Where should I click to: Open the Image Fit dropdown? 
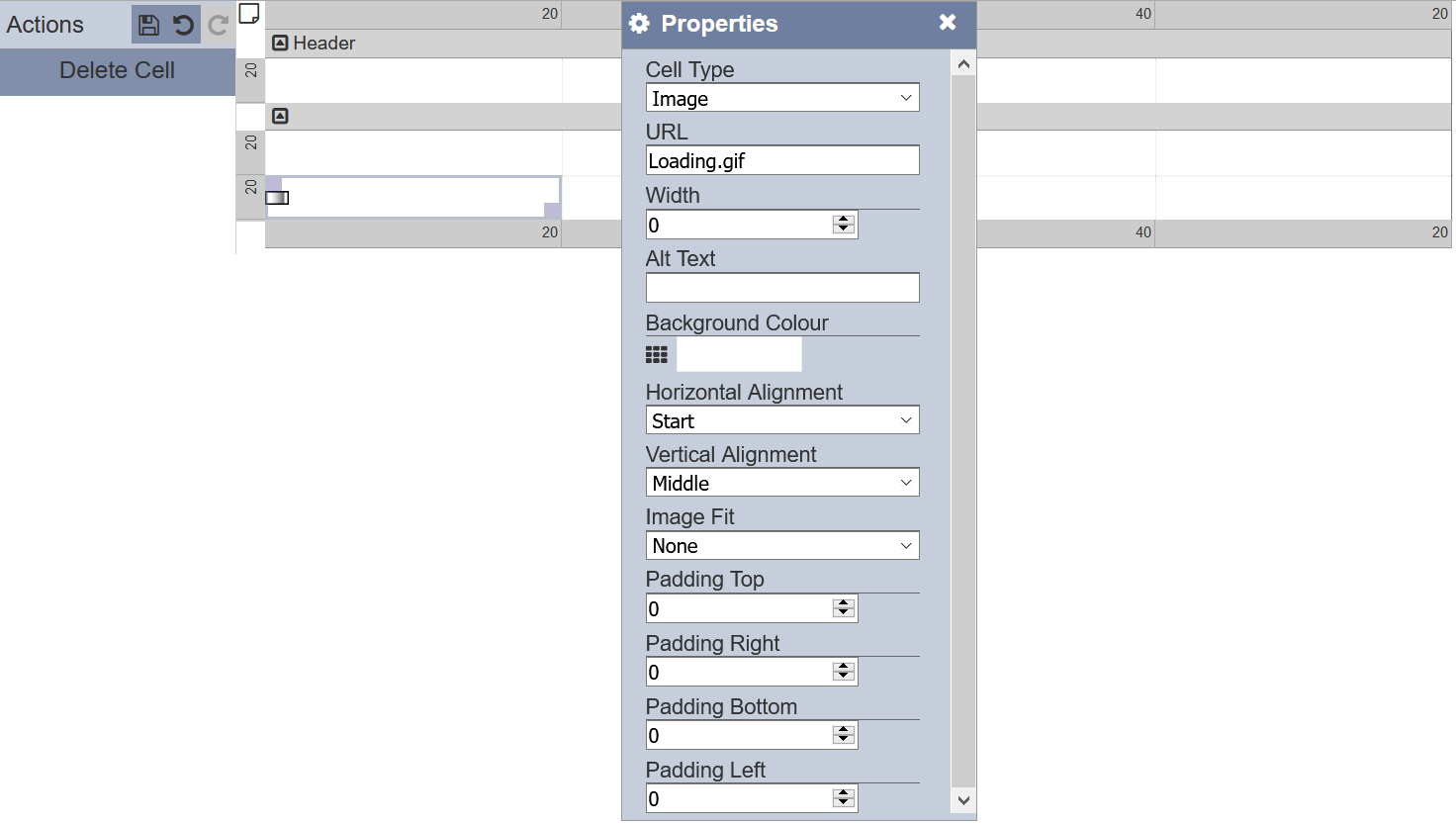point(781,546)
